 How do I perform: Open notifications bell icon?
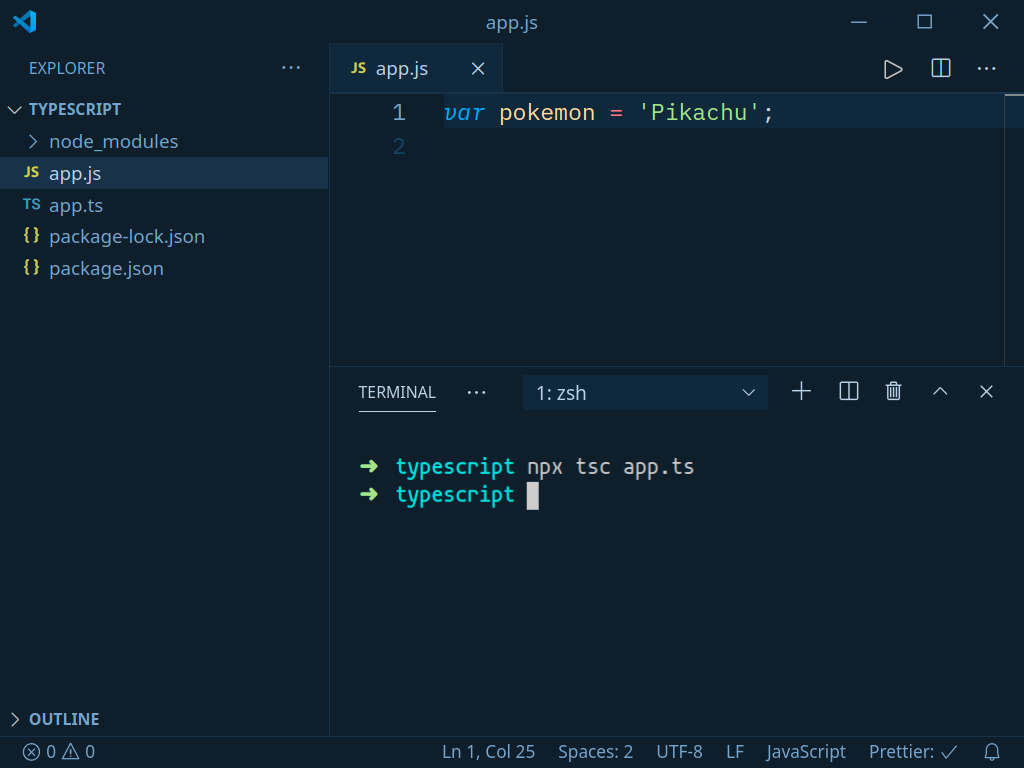991,752
